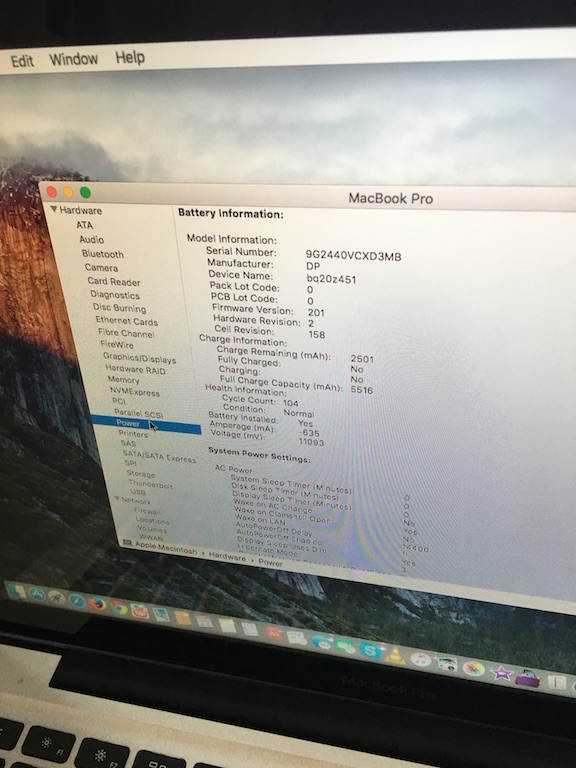Open the Window menu
This screenshot has height=768, width=576.
click(x=73, y=59)
